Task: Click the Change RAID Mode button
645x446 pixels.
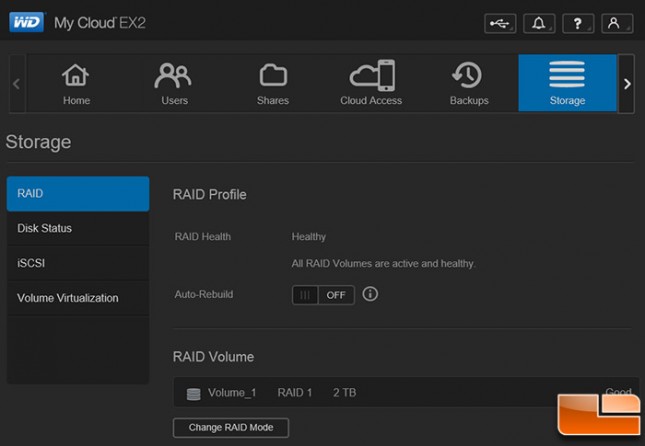Action: pos(231,428)
